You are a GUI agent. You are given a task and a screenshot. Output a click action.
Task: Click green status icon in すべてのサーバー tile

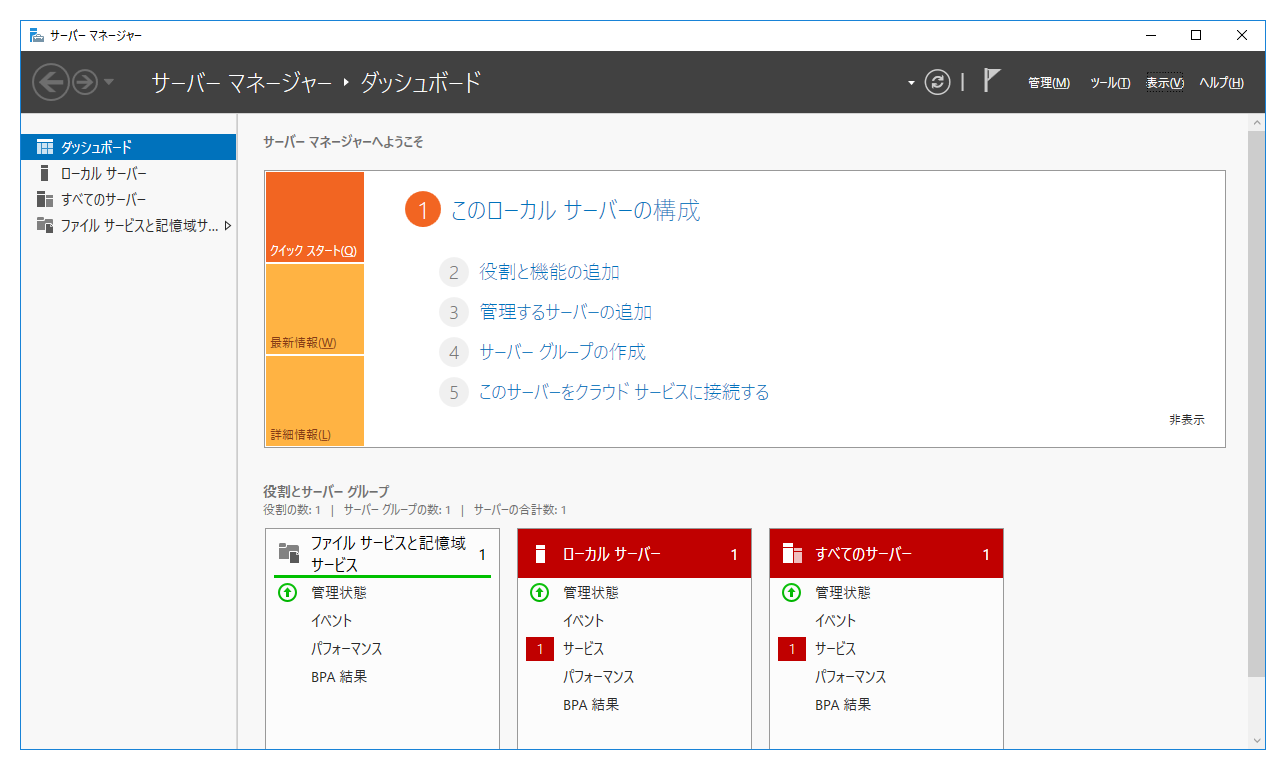tap(791, 593)
